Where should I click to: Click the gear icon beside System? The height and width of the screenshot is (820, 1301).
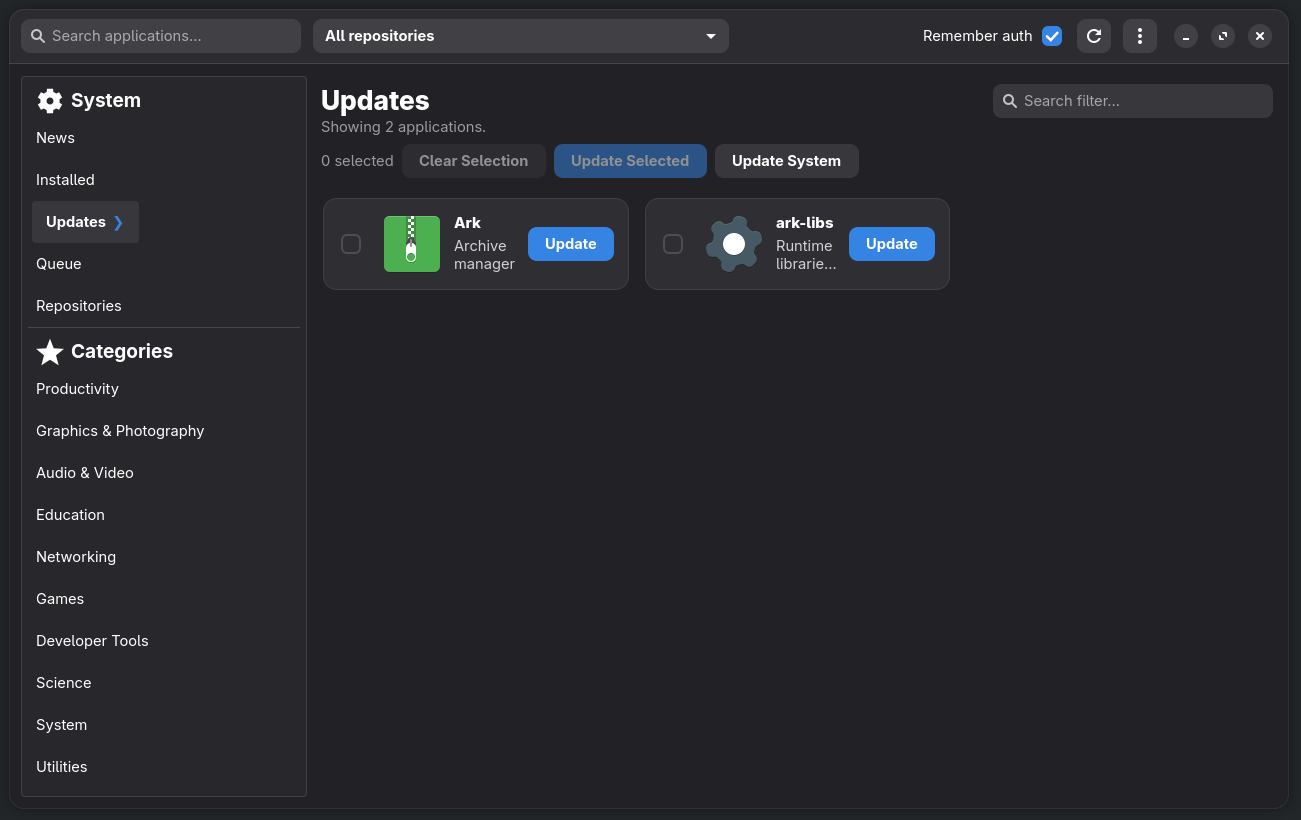coord(49,100)
